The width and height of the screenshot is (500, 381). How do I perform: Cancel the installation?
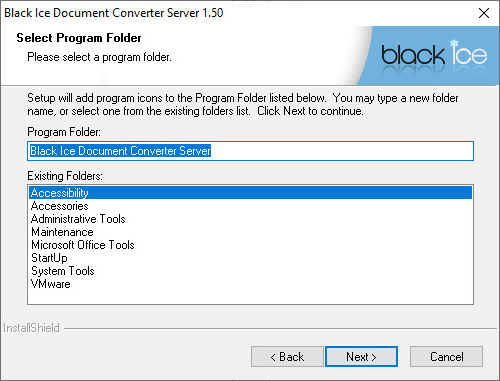tap(446, 357)
